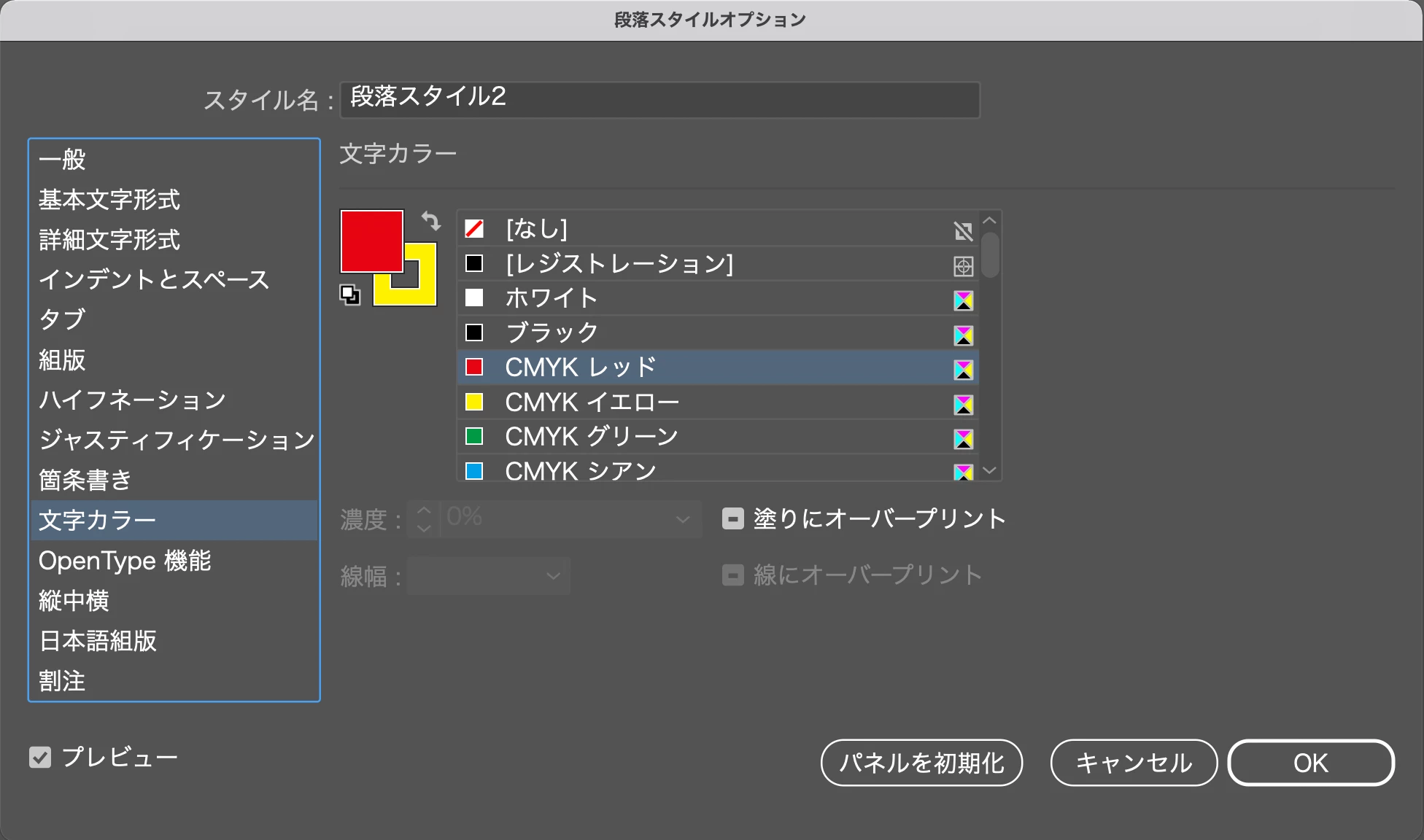Click the スタイル名 text field
This screenshot has width=1424, height=840.
(x=659, y=99)
